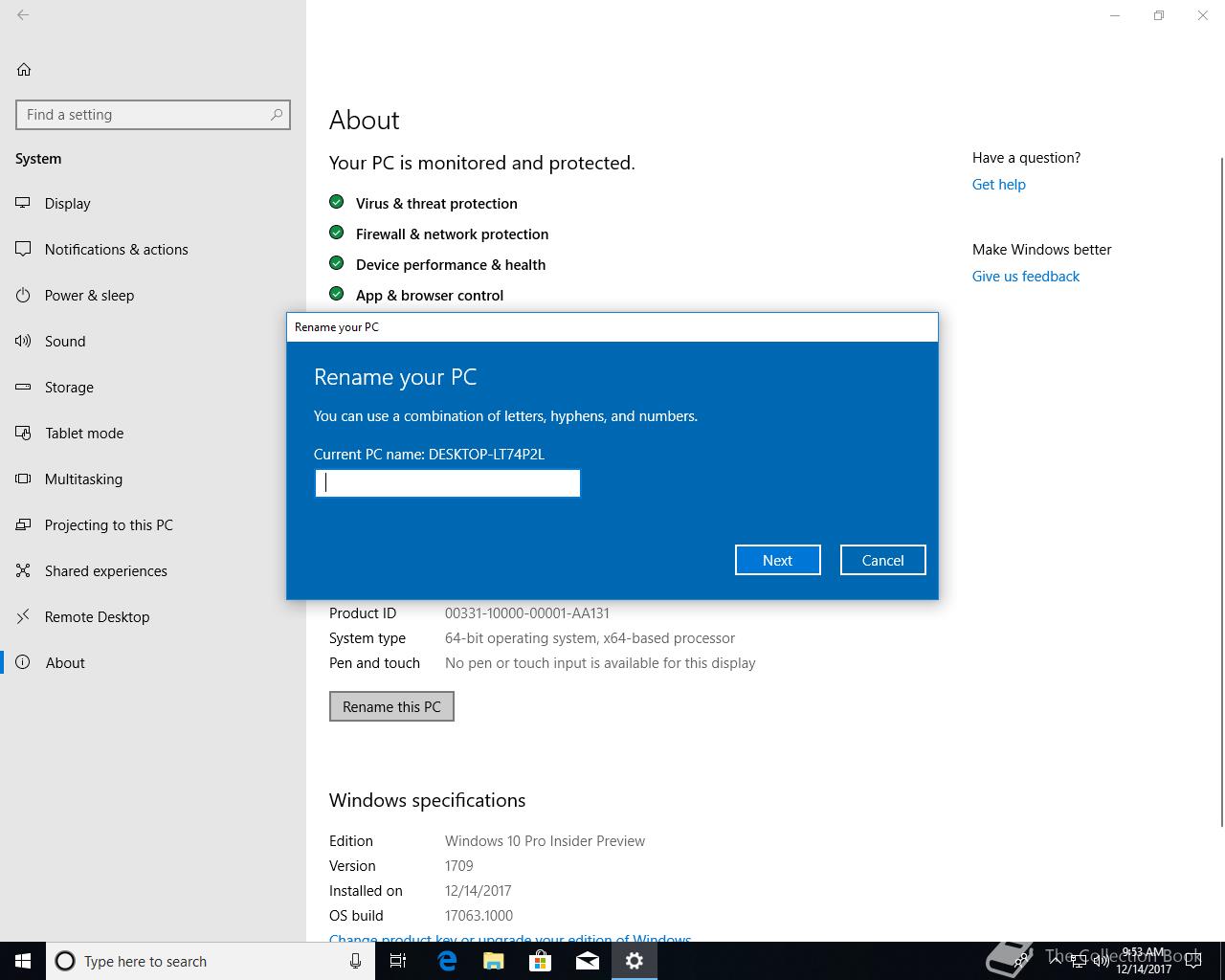
Task: Click the Tablet mode icon
Action: coord(24,433)
